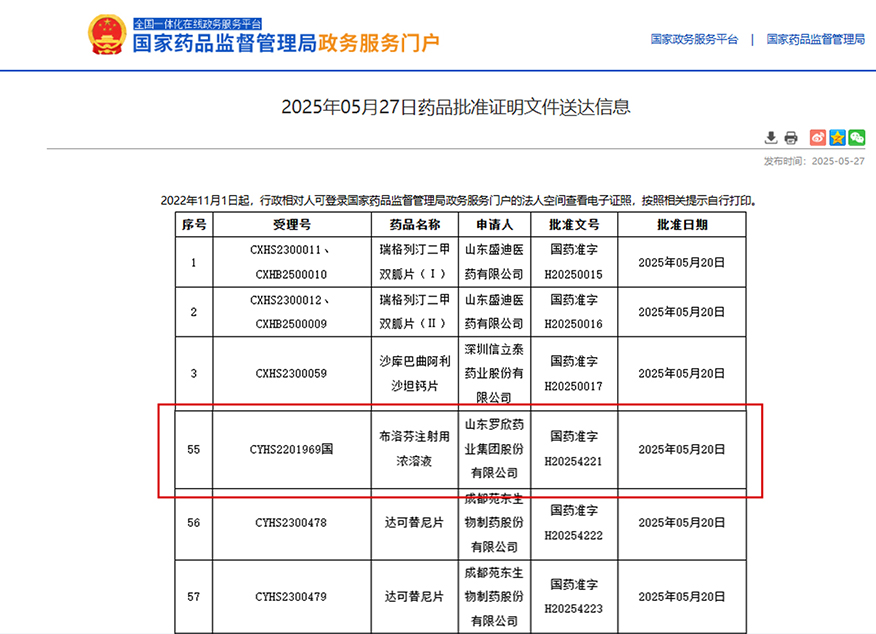Click the download icon above the table
This screenshot has width=876, height=634.
tap(770, 137)
